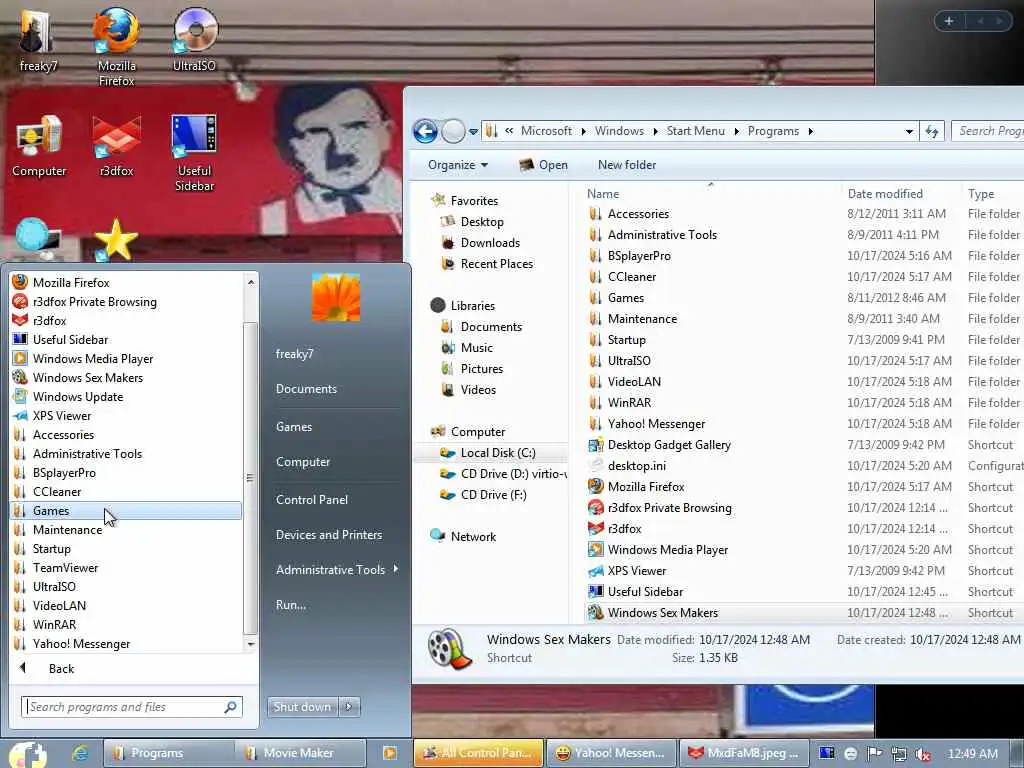Expand the Games folder in Start menu
The width and height of the screenshot is (1024, 768).
(x=126, y=511)
